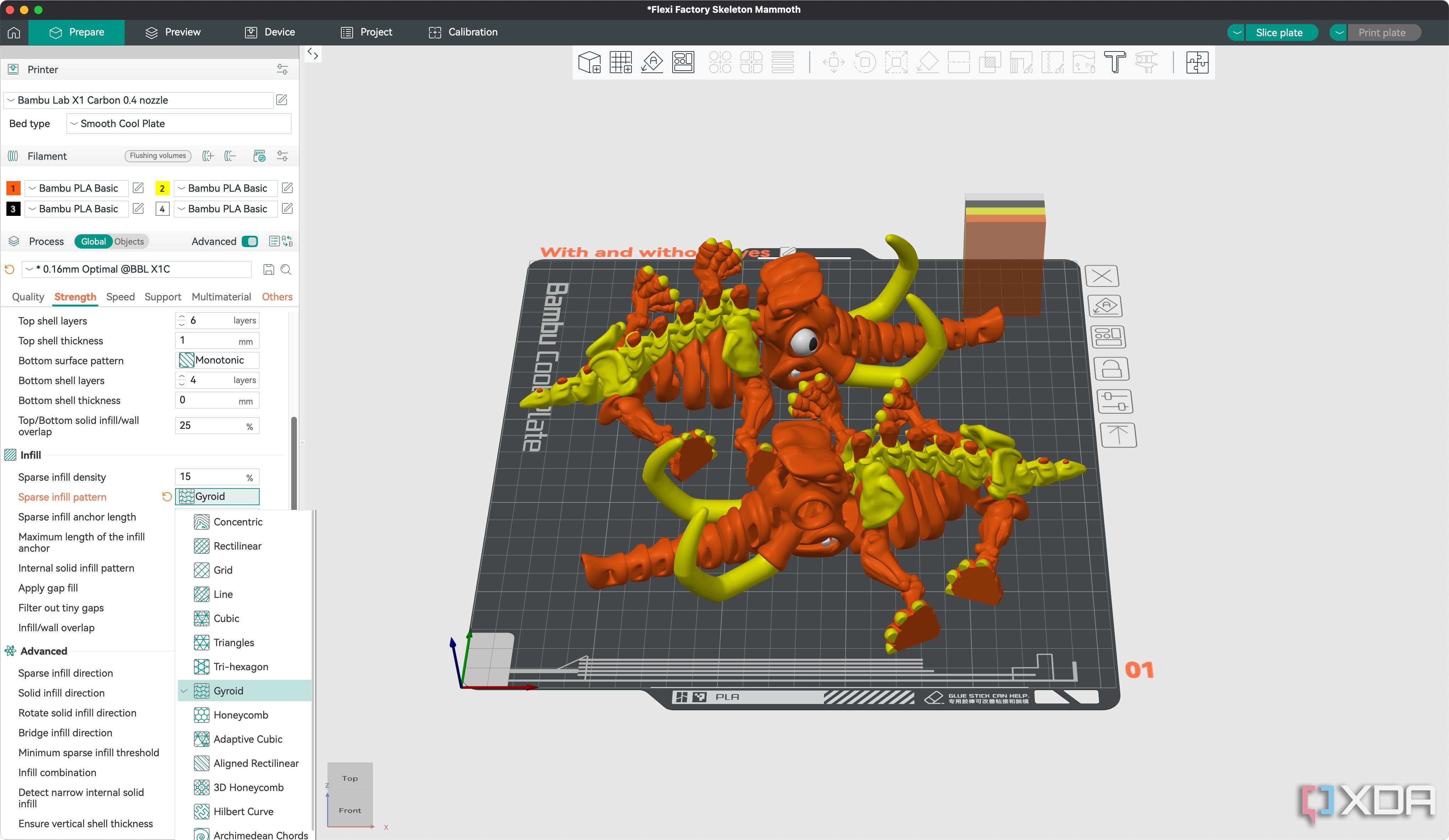This screenshot has width=1449, height=840.
Task: Save the process preset with disk icon
Action: coord(268,269)
